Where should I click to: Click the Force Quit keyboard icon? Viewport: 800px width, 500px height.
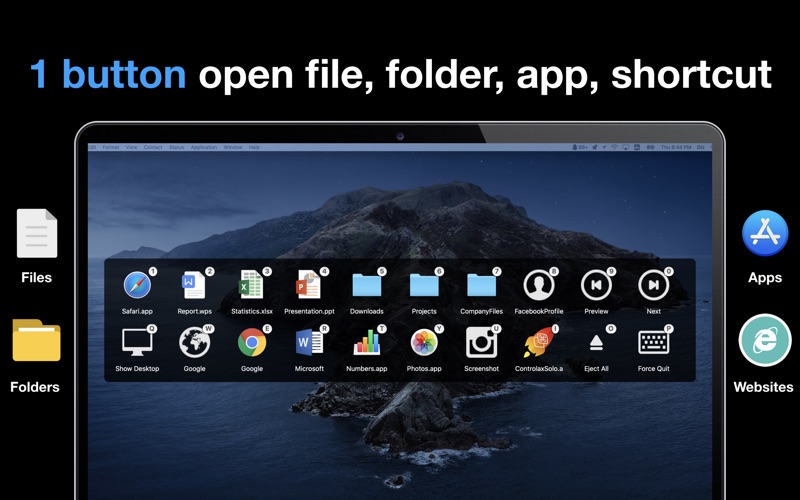pos(654,342)
